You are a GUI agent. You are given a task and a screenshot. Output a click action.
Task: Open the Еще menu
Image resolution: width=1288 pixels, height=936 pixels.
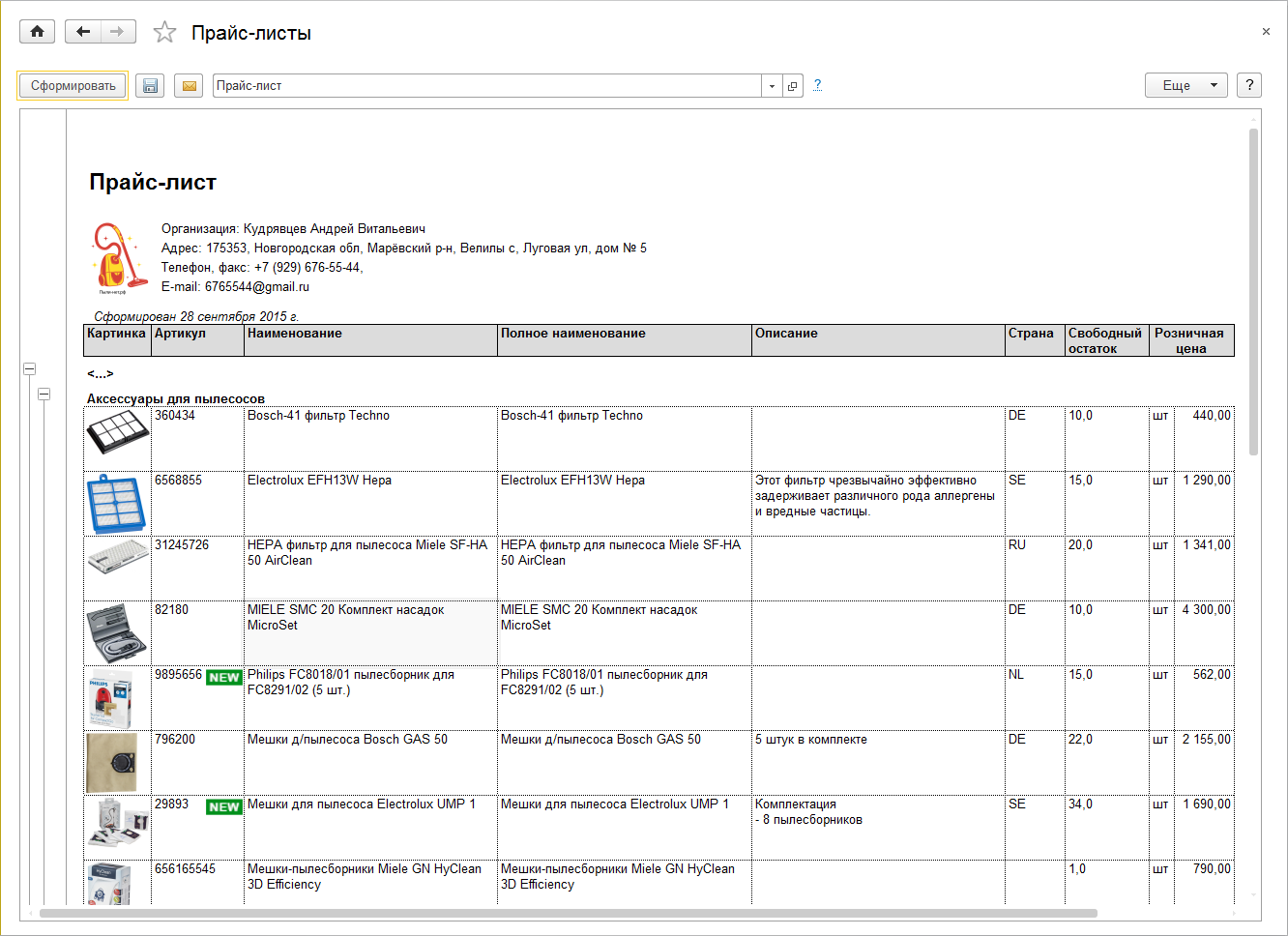point(1186,85)
